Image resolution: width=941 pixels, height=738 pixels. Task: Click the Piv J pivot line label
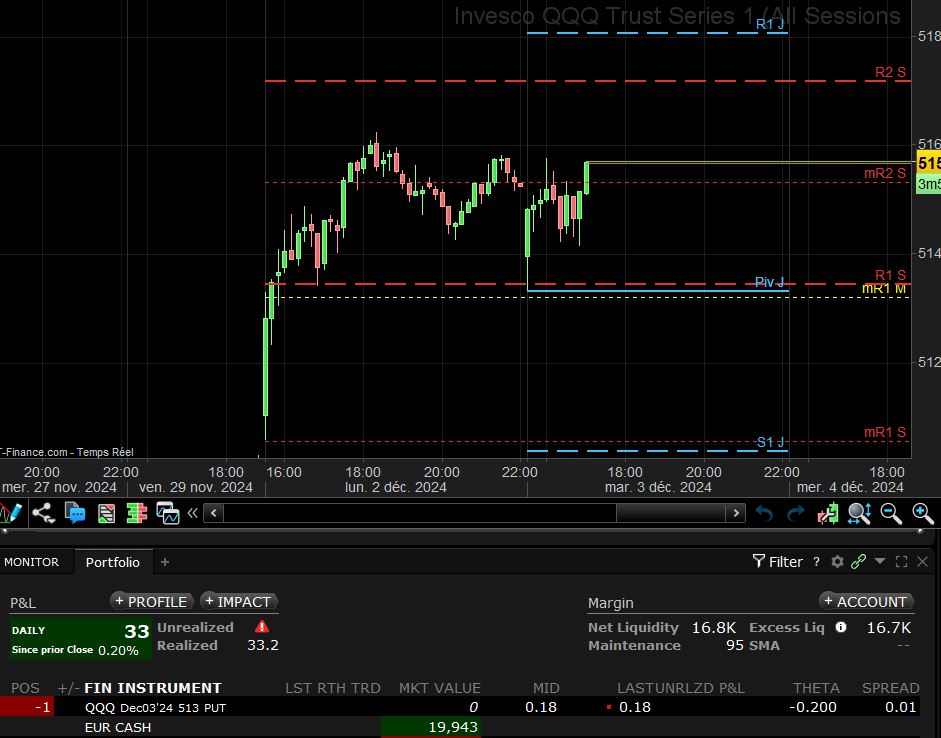point(769,282)
